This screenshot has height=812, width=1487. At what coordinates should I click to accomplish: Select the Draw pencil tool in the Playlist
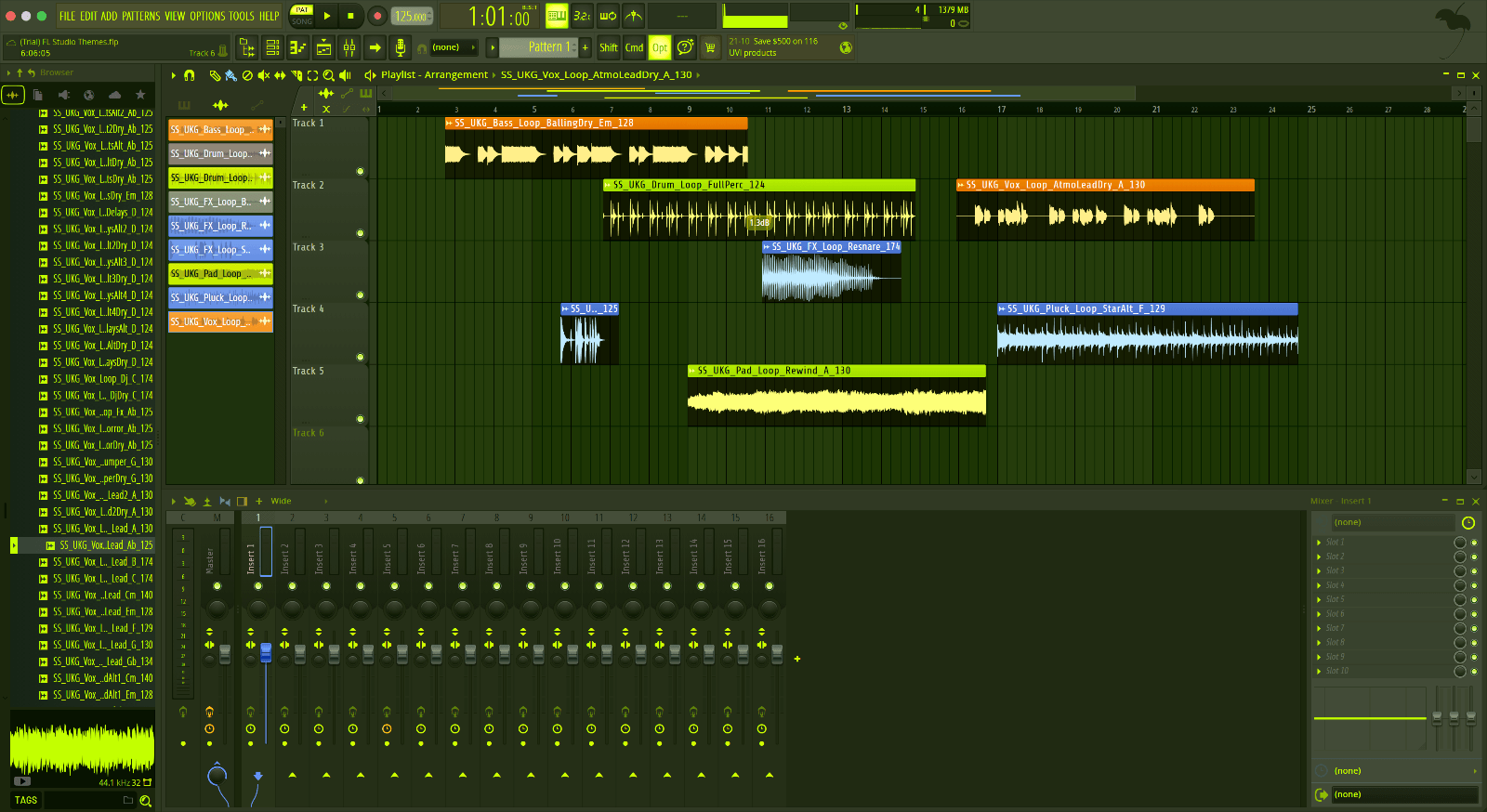click(215, 75)
